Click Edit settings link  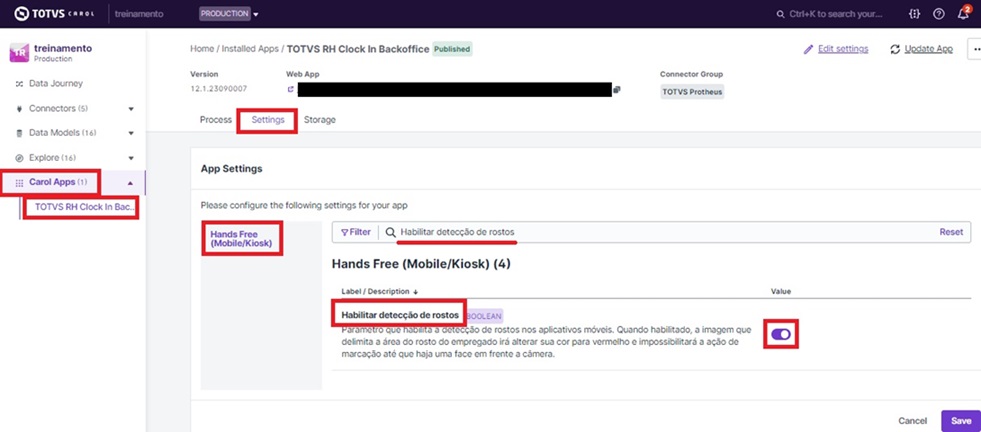pos(843,49)
